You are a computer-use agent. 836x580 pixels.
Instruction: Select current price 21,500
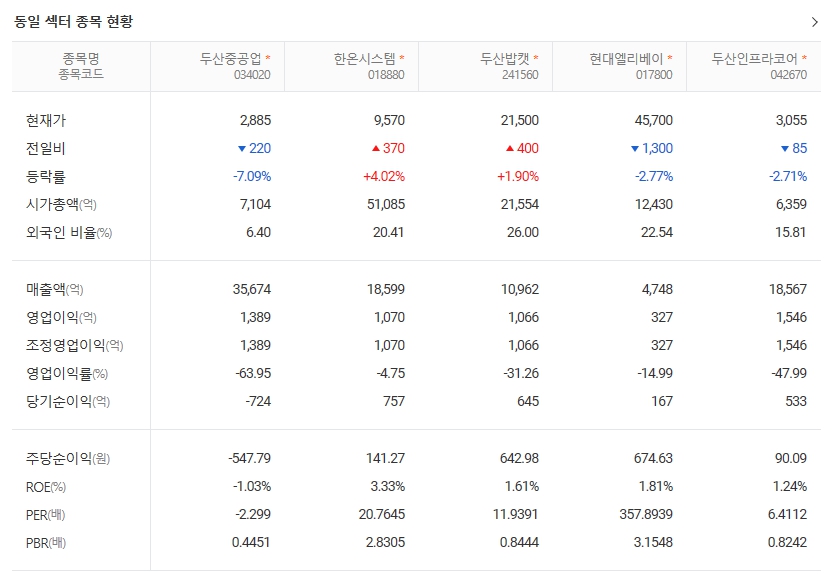519,120
